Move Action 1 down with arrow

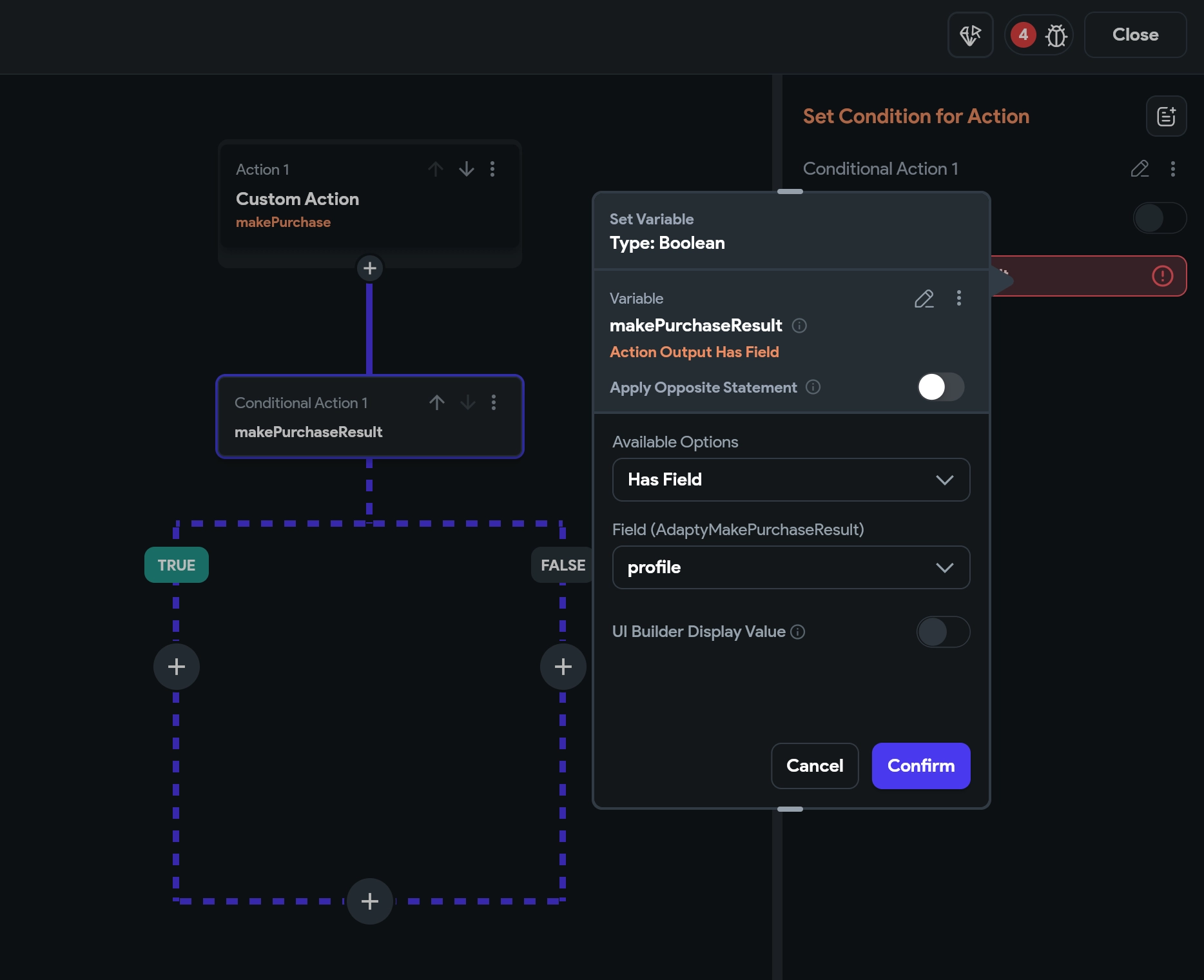[466, 169]
